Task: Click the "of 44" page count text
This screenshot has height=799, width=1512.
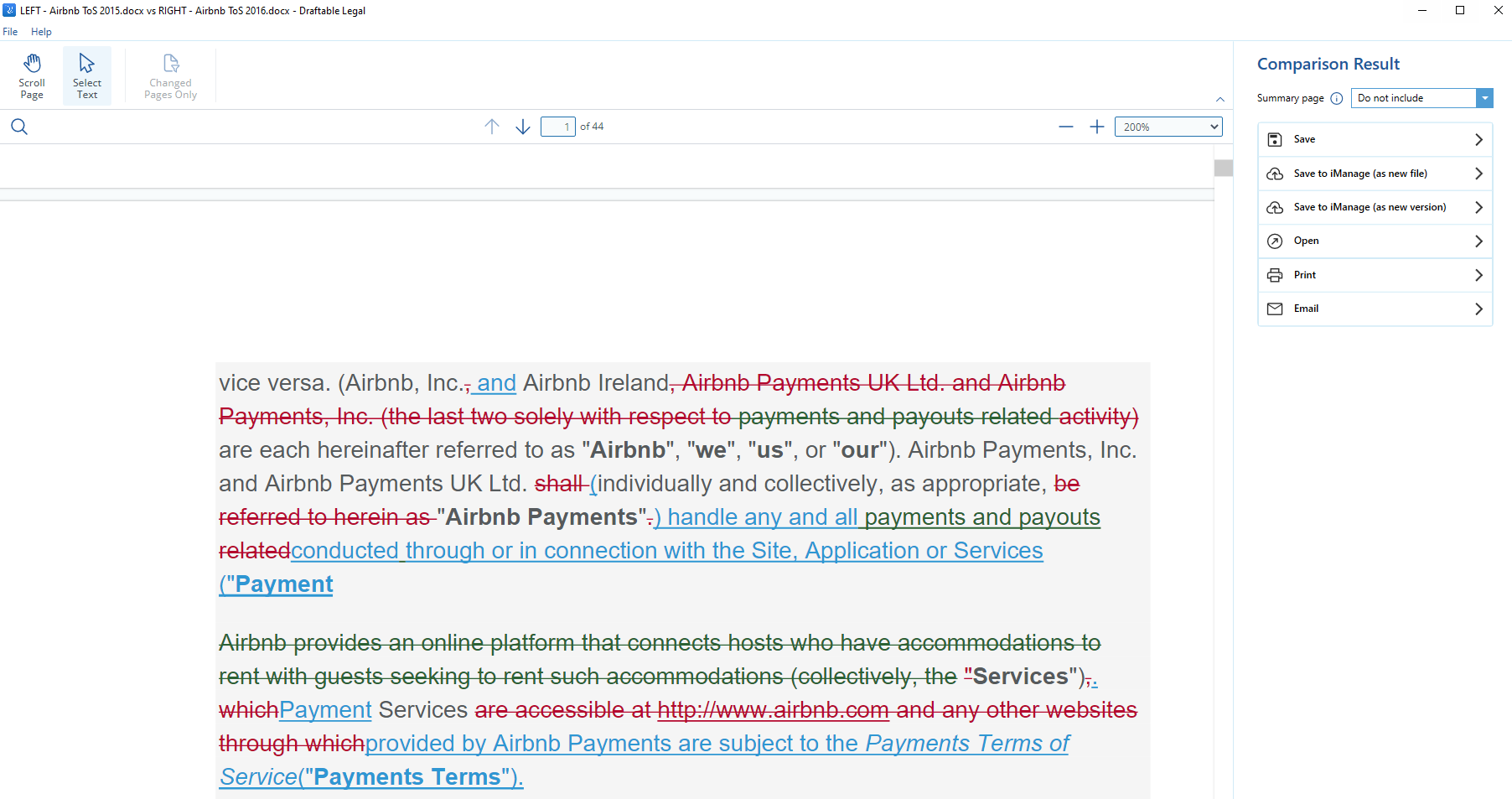Action: click(592, 127)
